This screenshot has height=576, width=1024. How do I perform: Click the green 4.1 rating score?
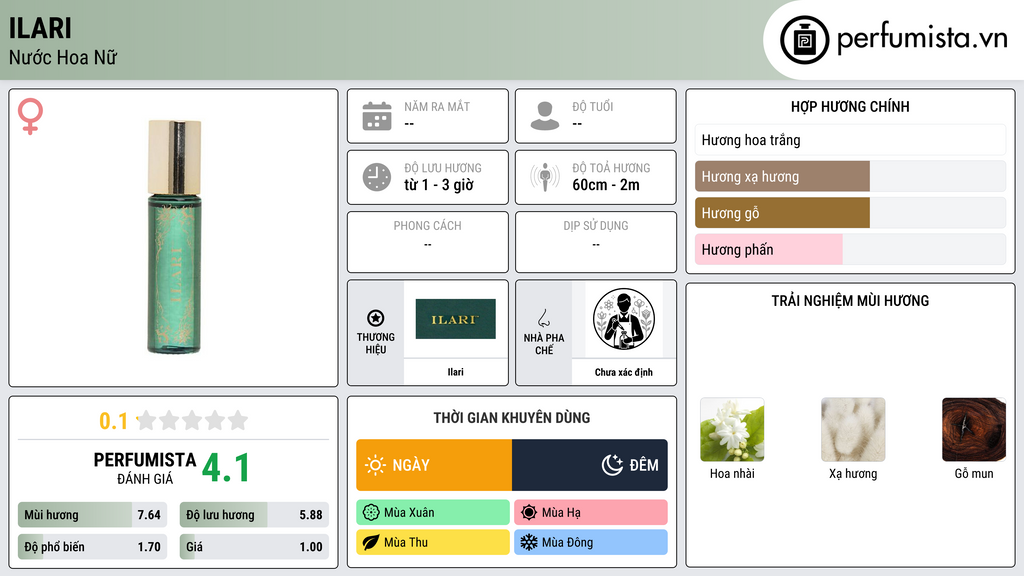click(x=226, y=468)
